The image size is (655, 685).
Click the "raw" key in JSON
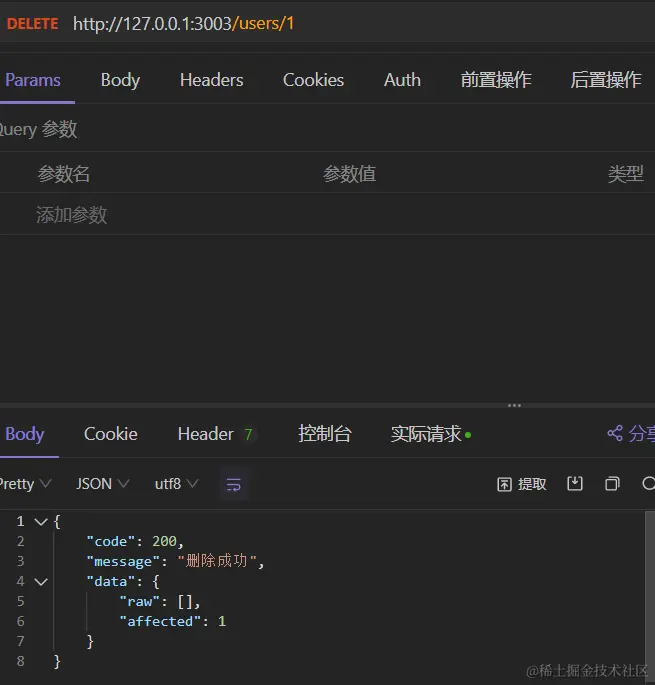(x=140, y=602)
